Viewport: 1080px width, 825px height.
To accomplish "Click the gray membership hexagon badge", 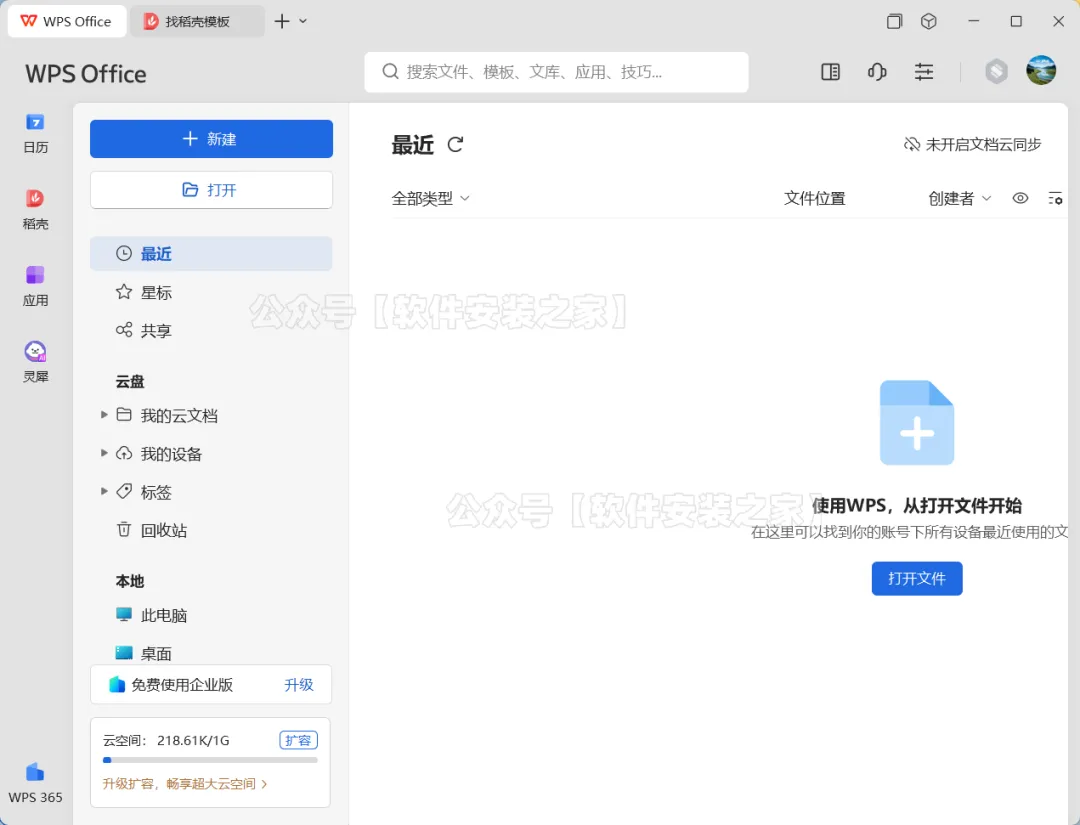I will click(x=996, y=71).
